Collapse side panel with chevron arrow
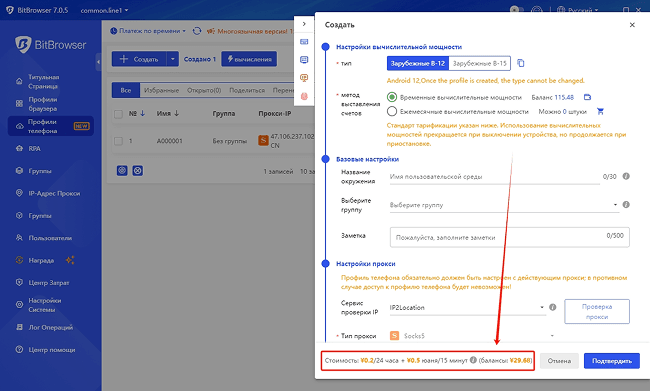The width and height of the screenshot is (650, 391). coord(304,24)
